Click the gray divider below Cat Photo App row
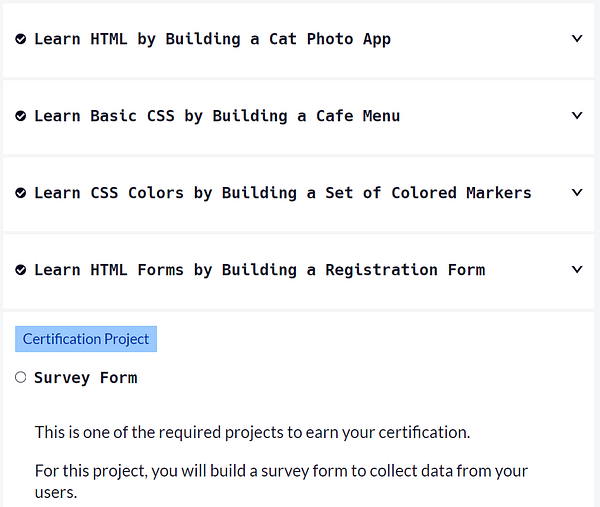This screenshot has height=507, width=600. [300, 78]
